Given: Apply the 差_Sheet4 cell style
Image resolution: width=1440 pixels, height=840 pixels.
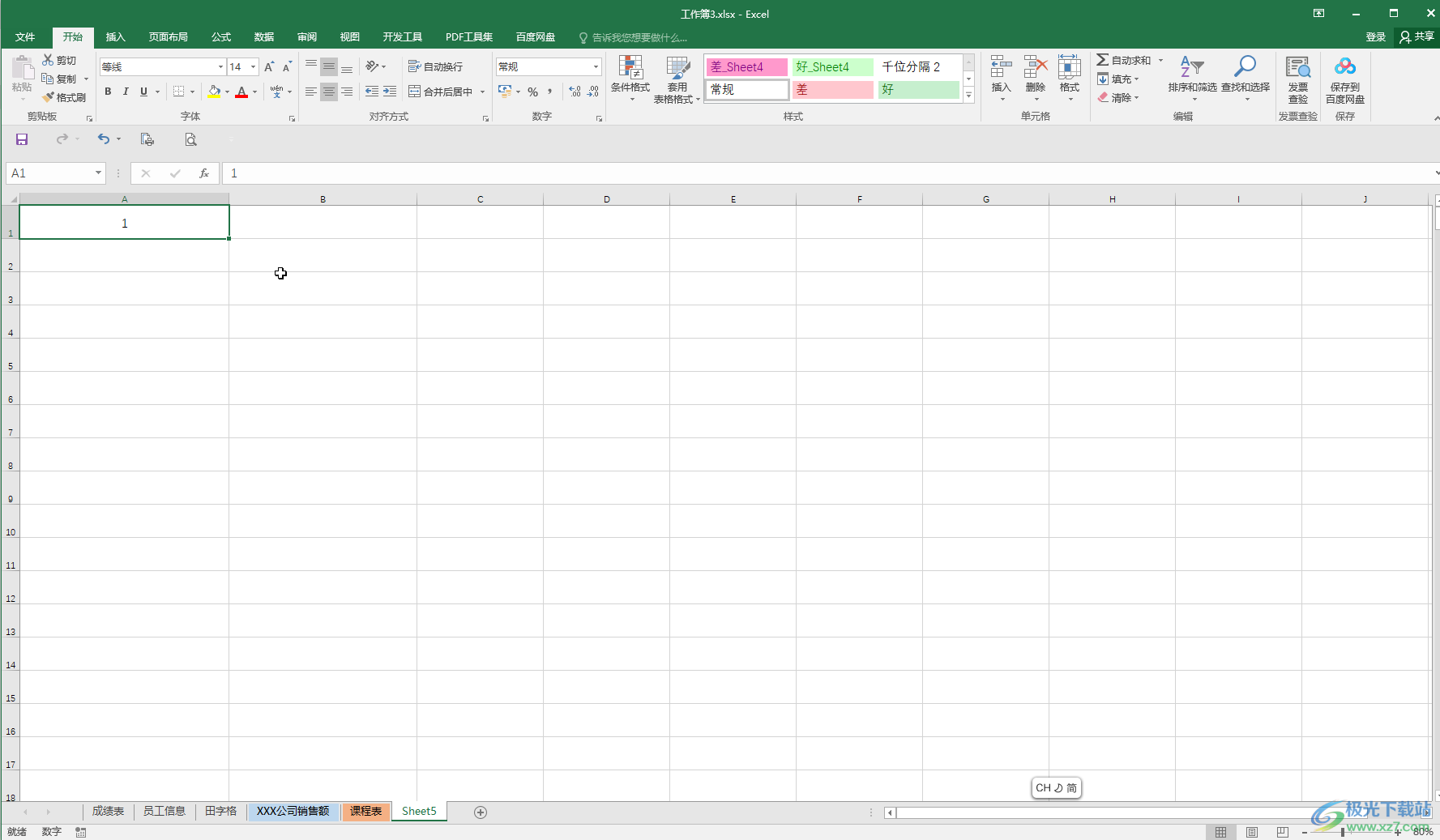Looking at the screenshot, I should tap(747, 67).
